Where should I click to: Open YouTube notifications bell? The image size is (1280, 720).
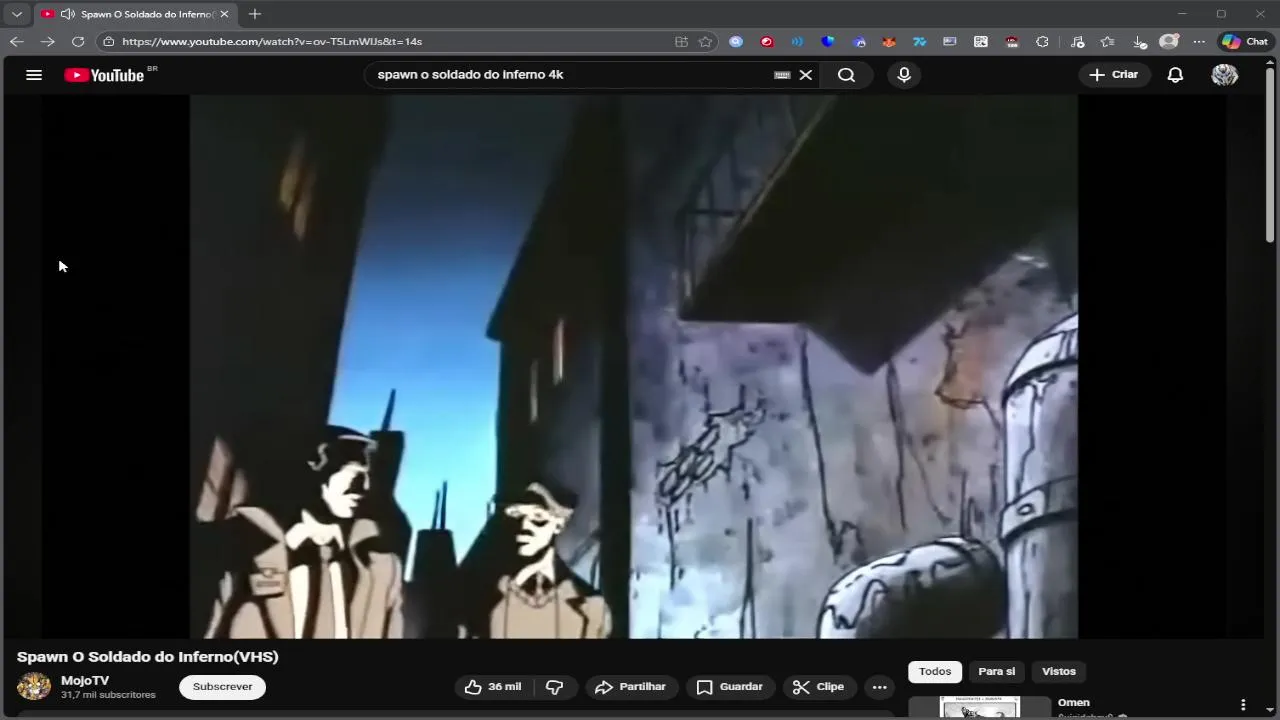point(1175,75)
